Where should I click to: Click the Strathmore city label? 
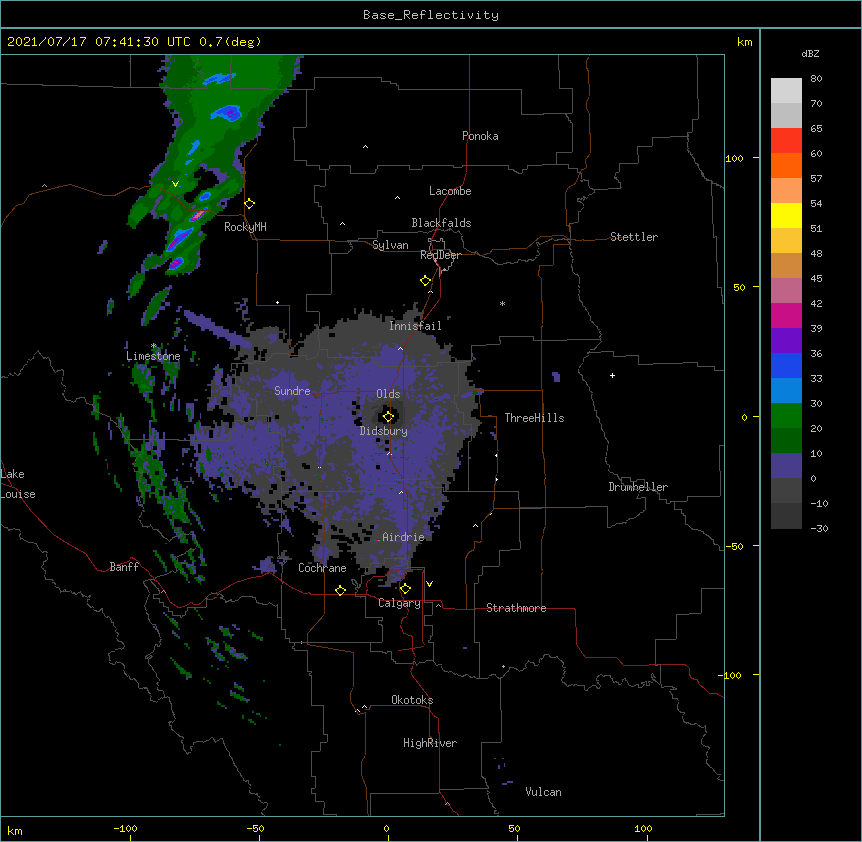point(516,608)
